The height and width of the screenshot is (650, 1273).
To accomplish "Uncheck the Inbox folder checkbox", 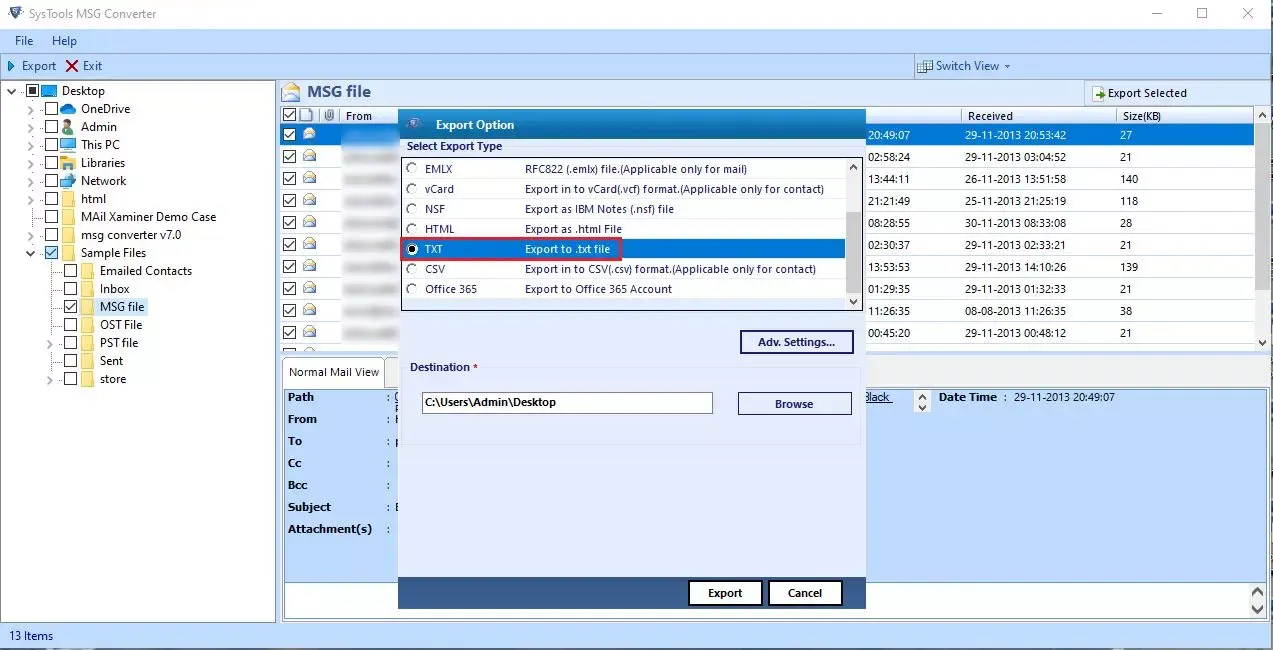I will pyautogui.click(x=70, y=288).
